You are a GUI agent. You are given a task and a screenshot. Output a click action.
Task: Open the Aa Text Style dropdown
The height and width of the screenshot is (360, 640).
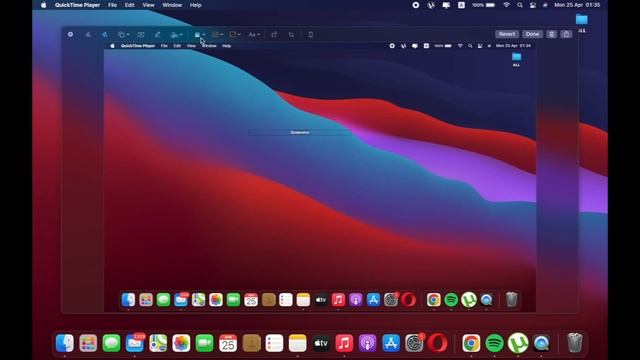[254, 35]
